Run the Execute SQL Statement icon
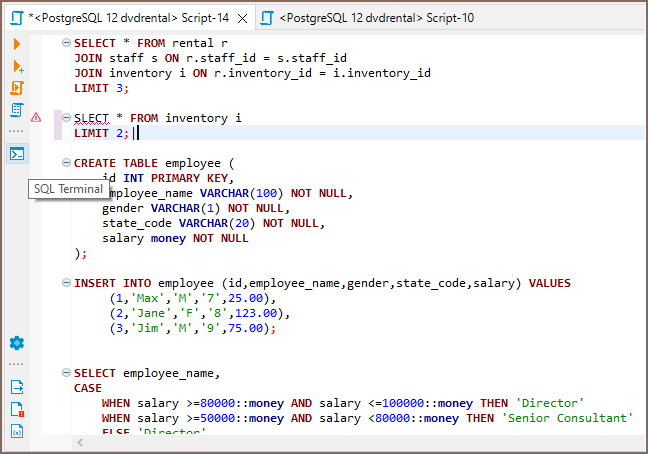The image size is (648, 454). tap(17, 44)
